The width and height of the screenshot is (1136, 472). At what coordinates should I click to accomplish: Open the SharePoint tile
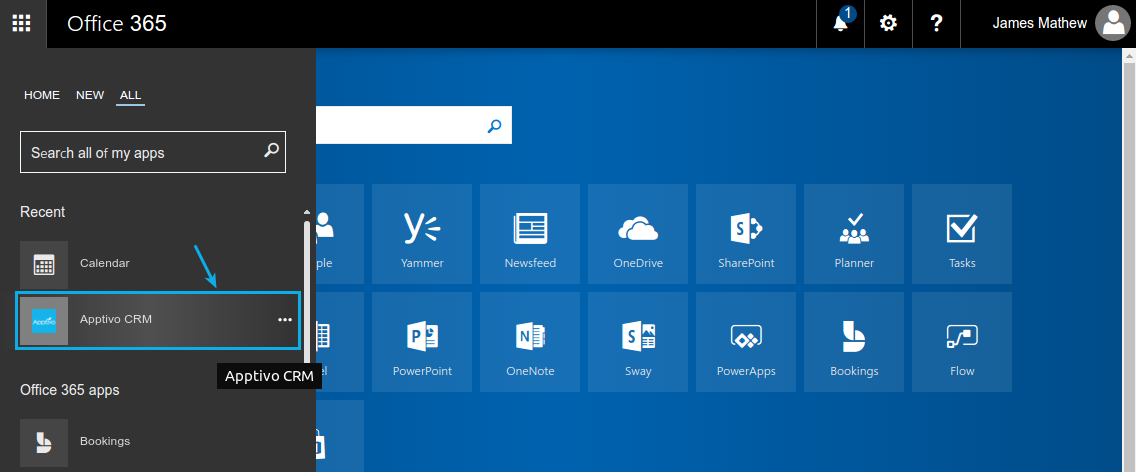click(x=746, y=233)
